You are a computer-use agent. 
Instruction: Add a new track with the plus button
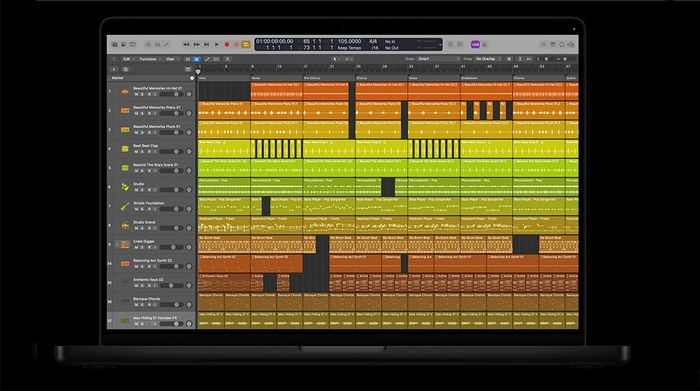tap(114, 69)
